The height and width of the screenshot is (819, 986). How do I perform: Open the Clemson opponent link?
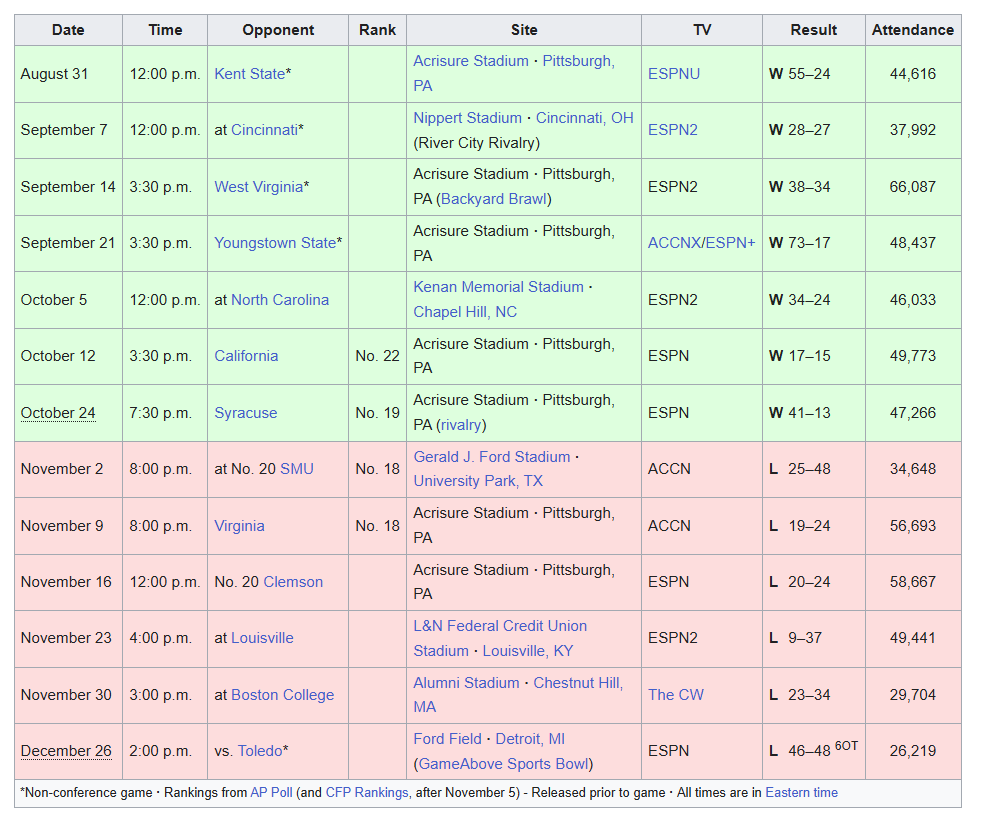293,582
